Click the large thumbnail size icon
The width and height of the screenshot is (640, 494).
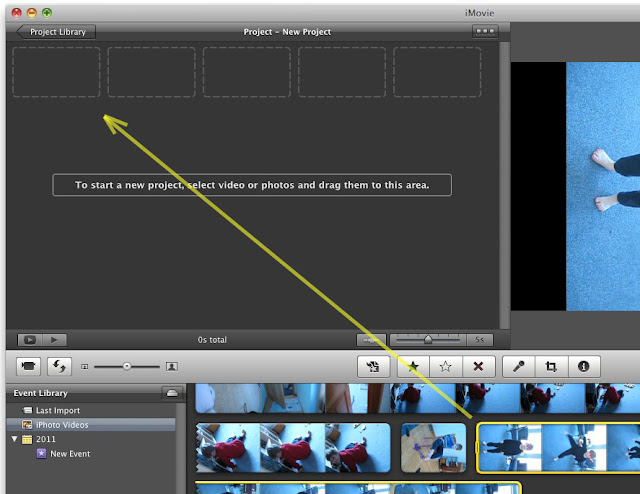click(172, 367)
